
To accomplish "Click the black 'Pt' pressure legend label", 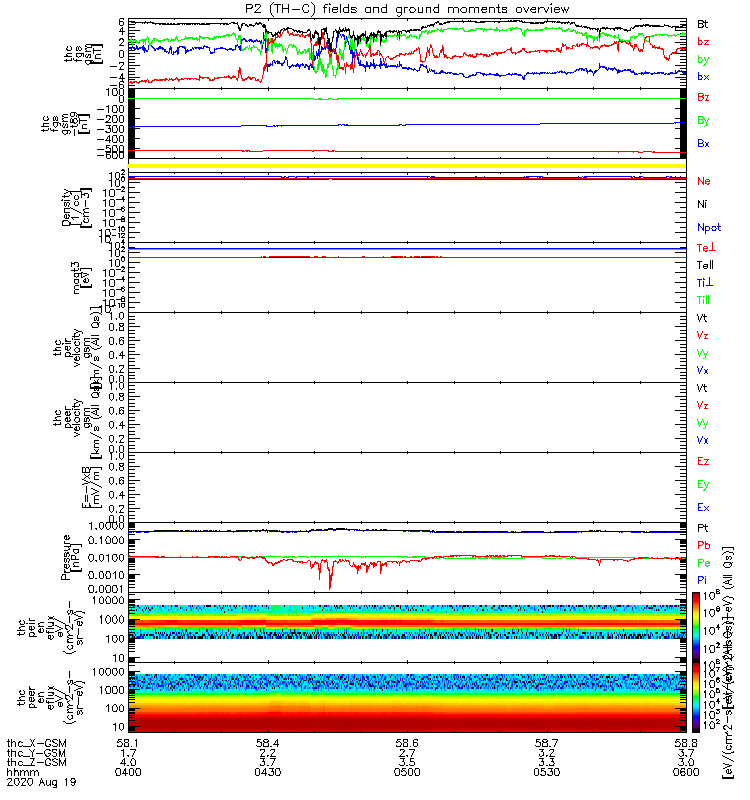I will [703, 528].
